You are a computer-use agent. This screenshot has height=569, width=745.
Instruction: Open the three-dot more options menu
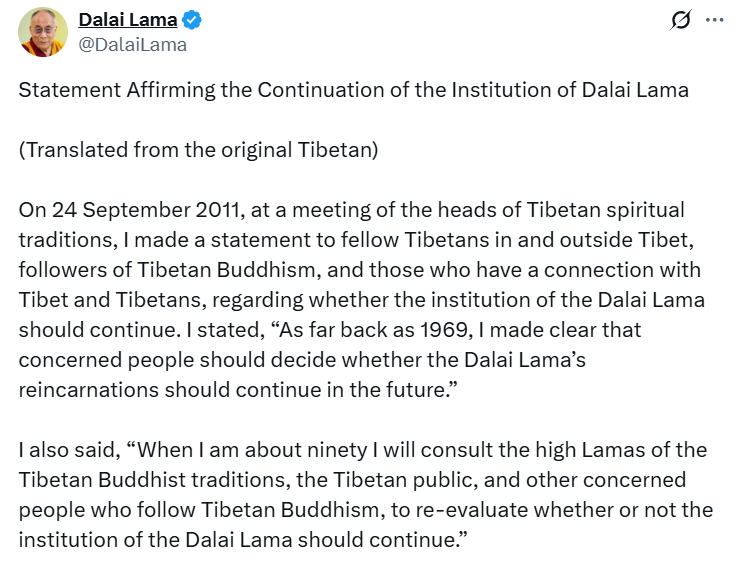(715, 20)
